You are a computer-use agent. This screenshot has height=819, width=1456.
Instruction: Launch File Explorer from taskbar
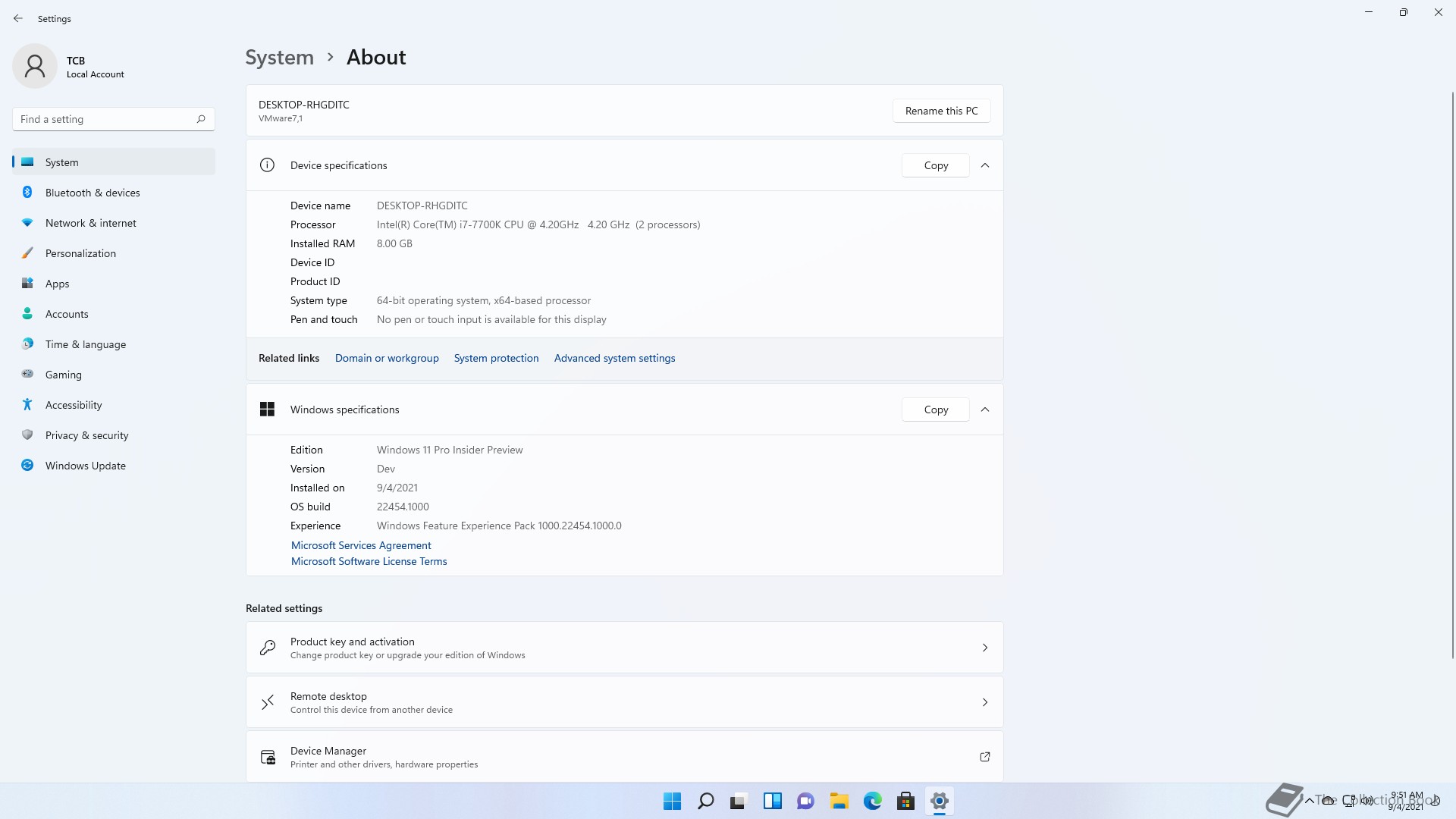click(839, 801)
